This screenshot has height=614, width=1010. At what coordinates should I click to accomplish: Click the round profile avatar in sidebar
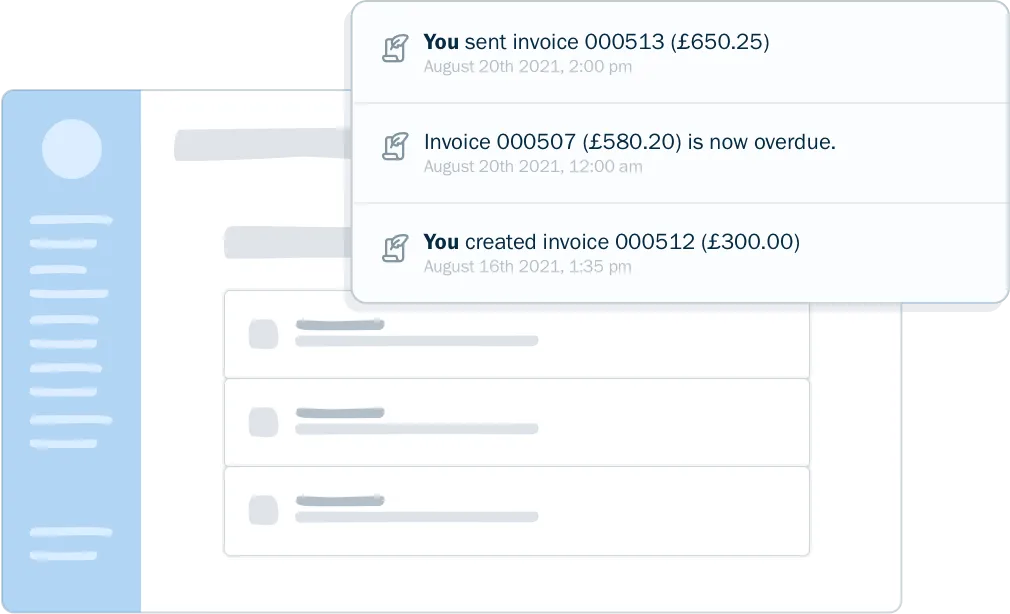(x=71, y=149)
